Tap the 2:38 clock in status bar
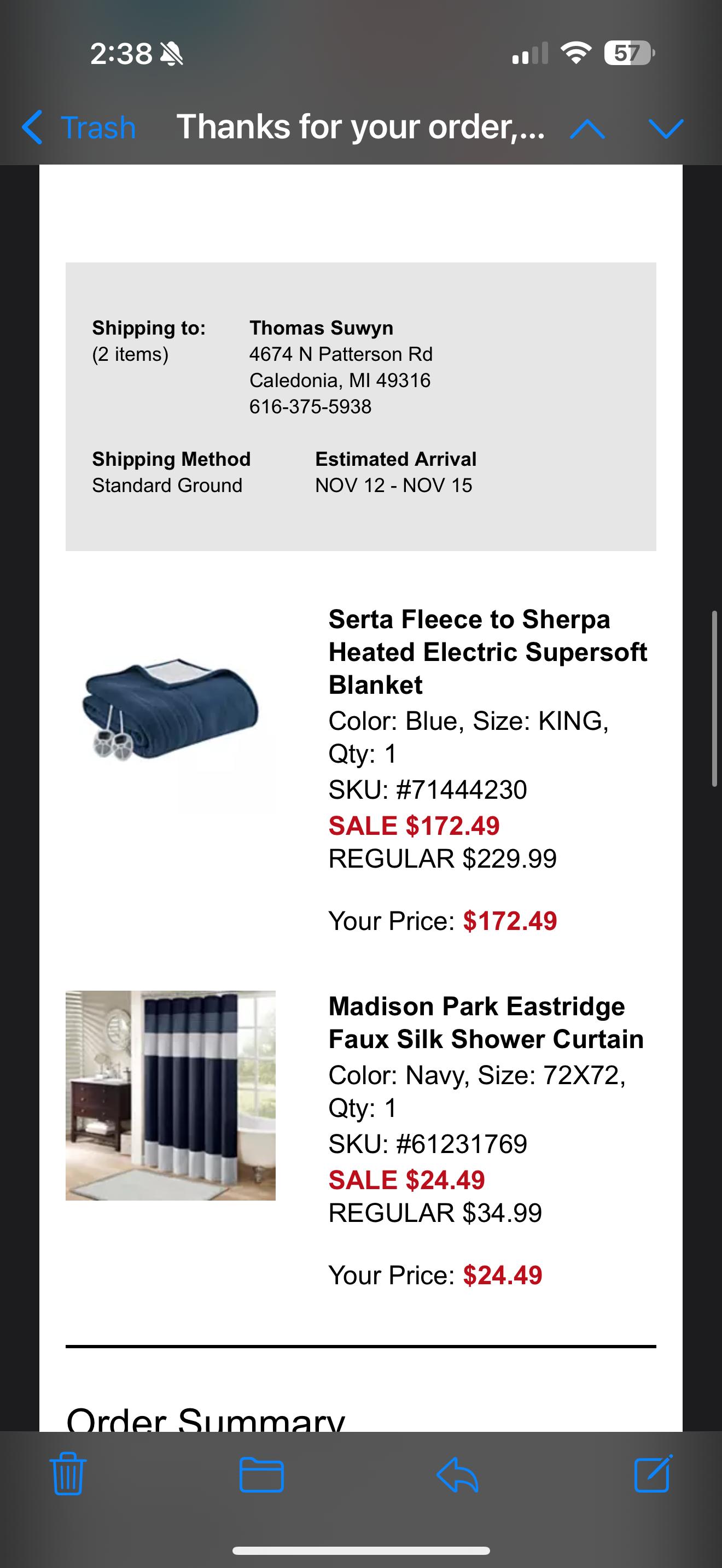Viewport: 722px width, 1568px height. [x=121, y=54]
